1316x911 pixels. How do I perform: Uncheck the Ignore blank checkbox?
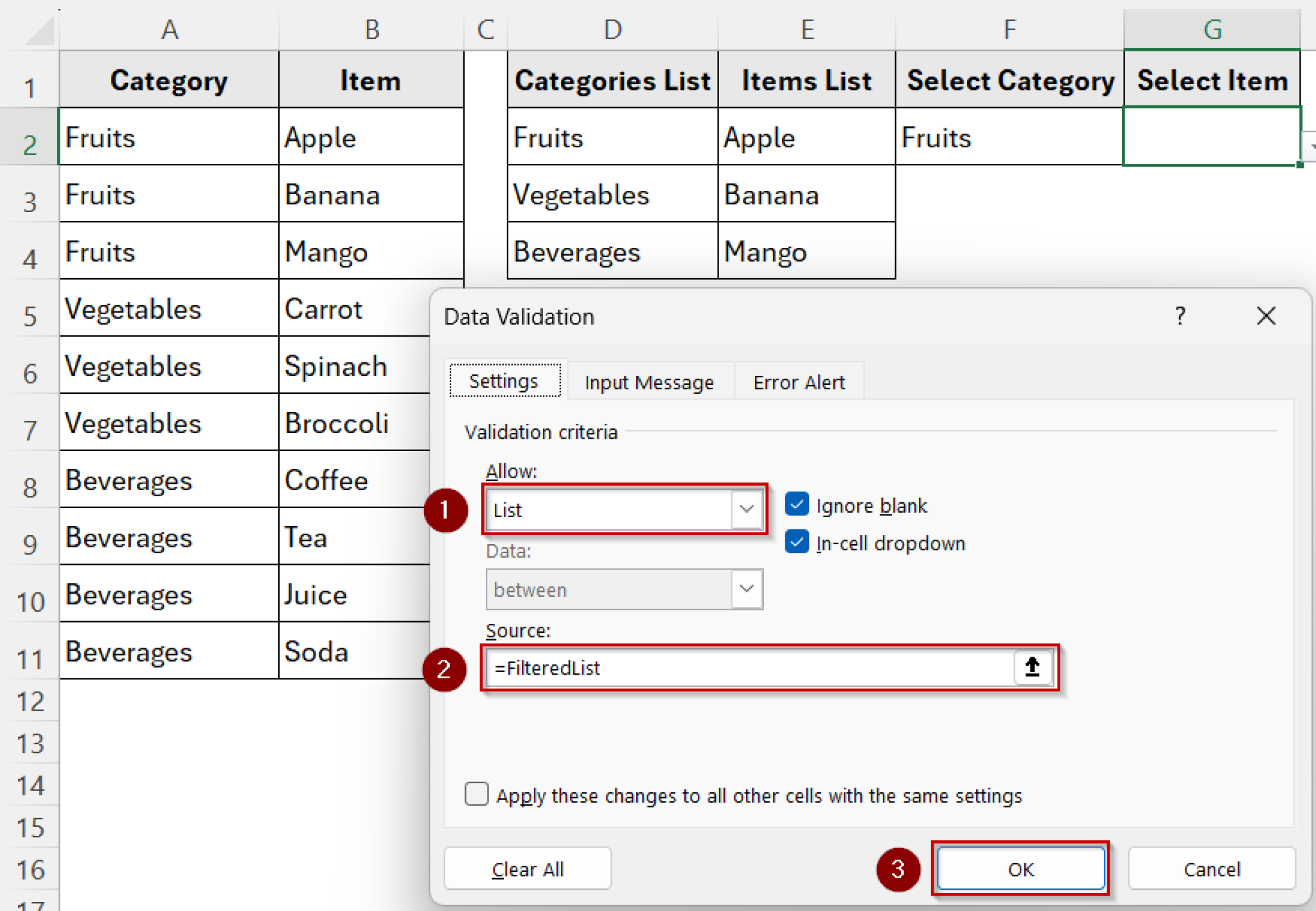(x=797, y=505)
